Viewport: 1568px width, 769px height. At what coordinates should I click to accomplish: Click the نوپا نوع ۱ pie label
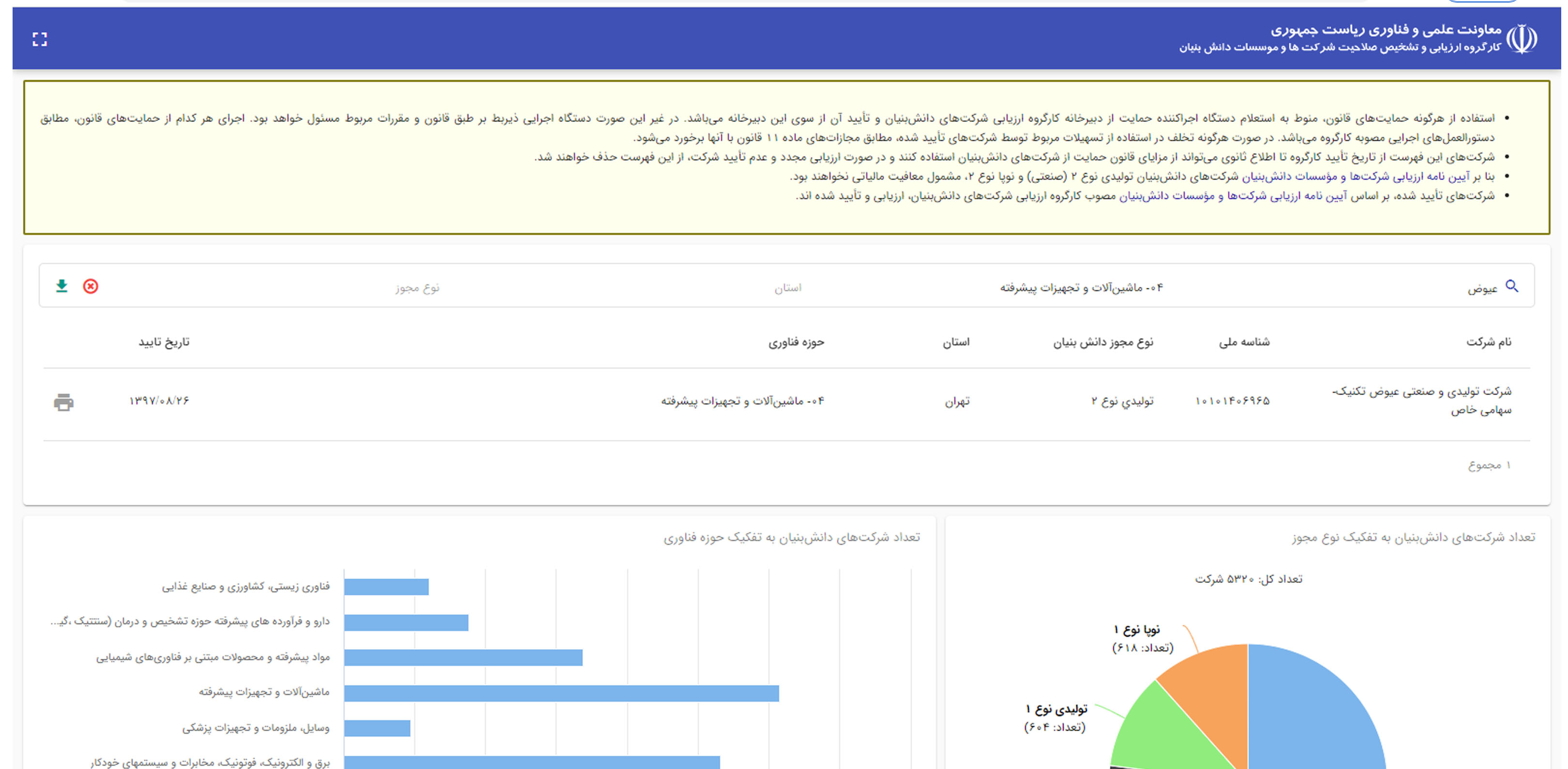[x=1143, y=638]
